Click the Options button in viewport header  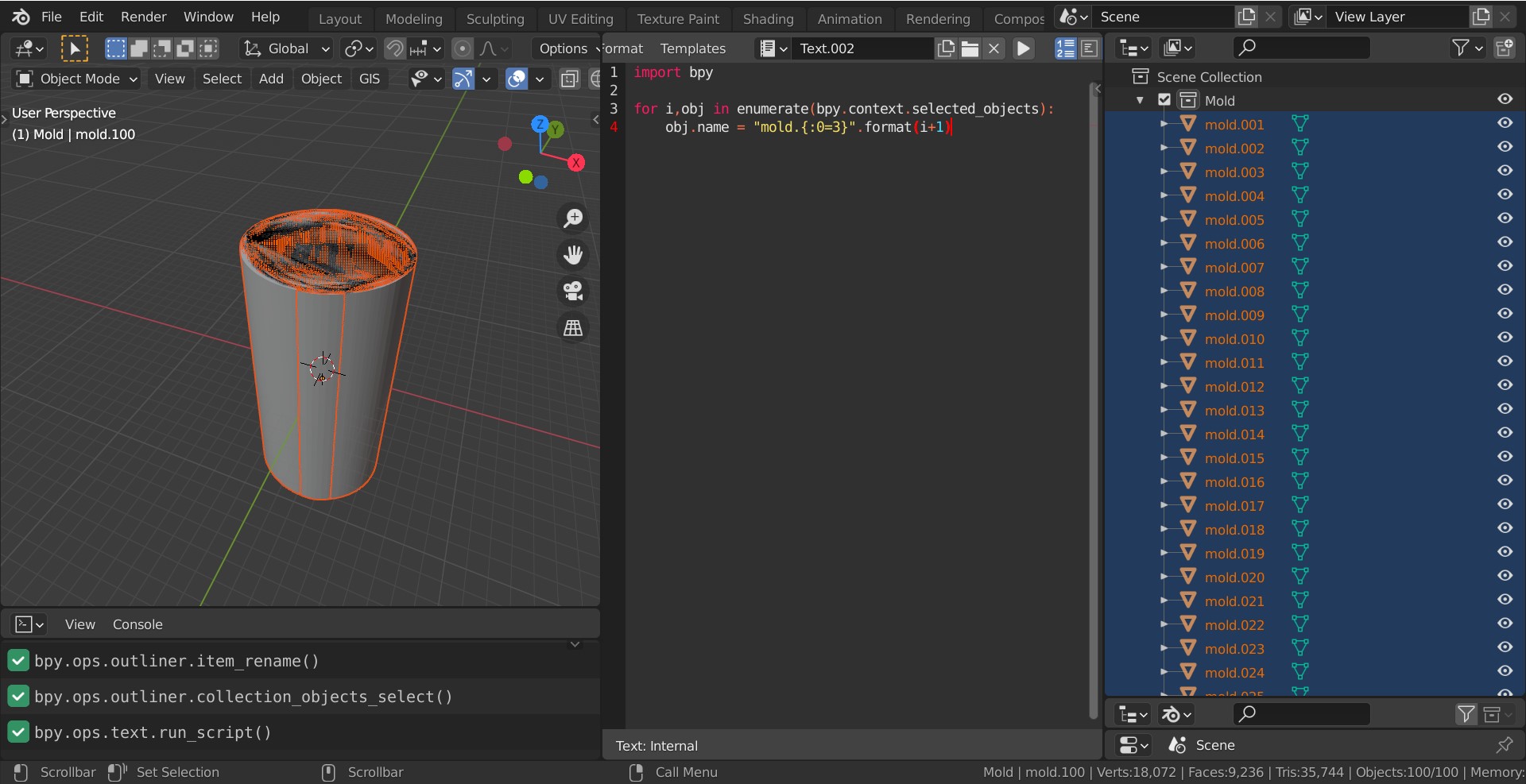[x=563, y=48]
